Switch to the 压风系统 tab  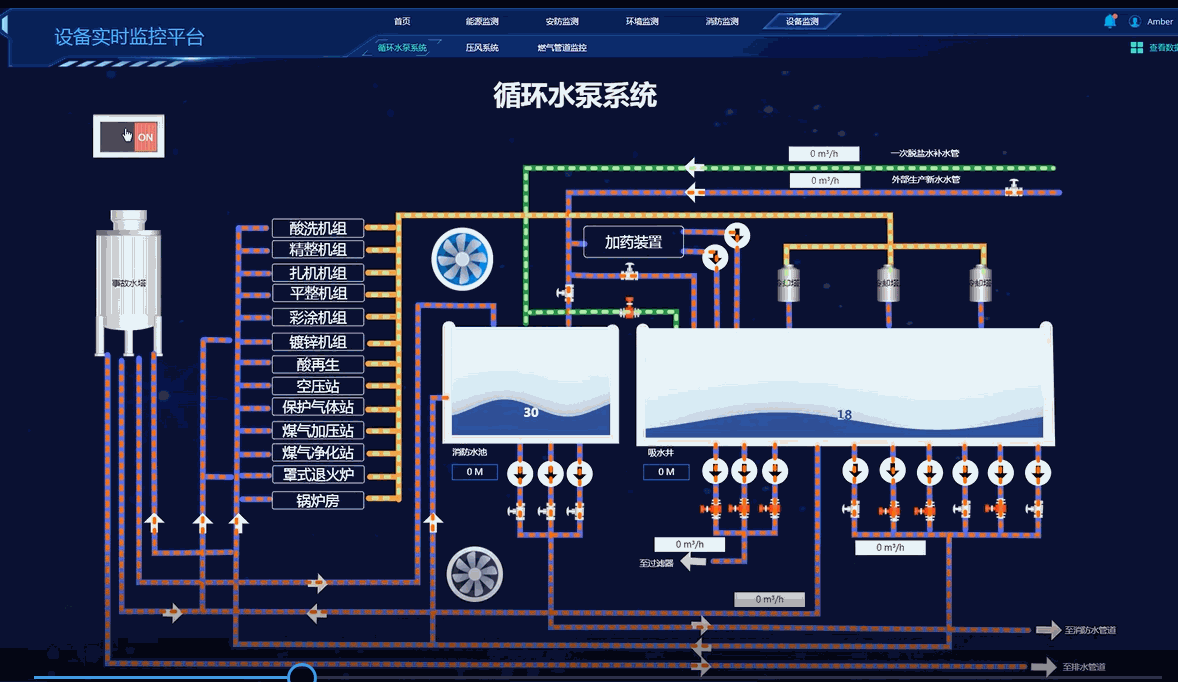pos(482,47)
